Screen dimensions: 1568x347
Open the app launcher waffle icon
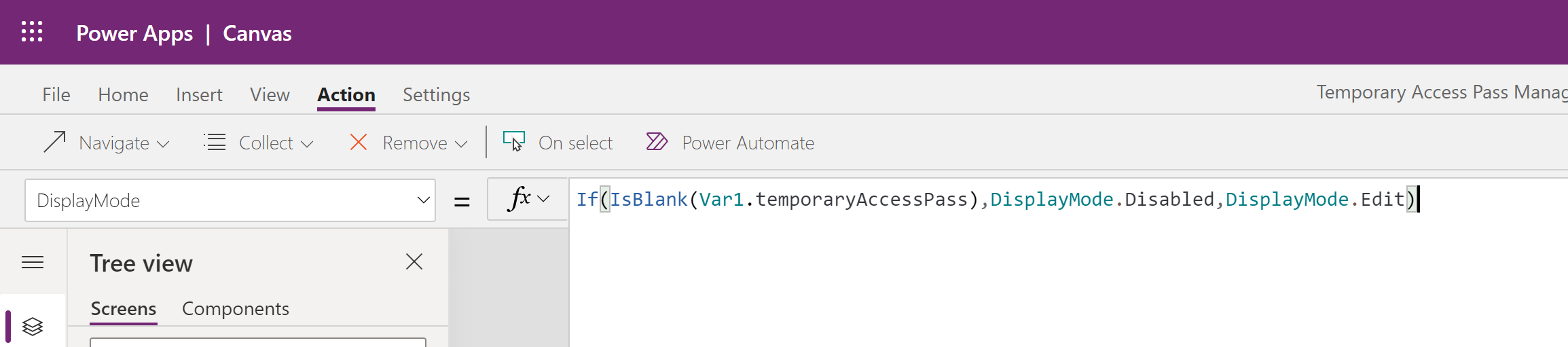(x=32, y=32)
